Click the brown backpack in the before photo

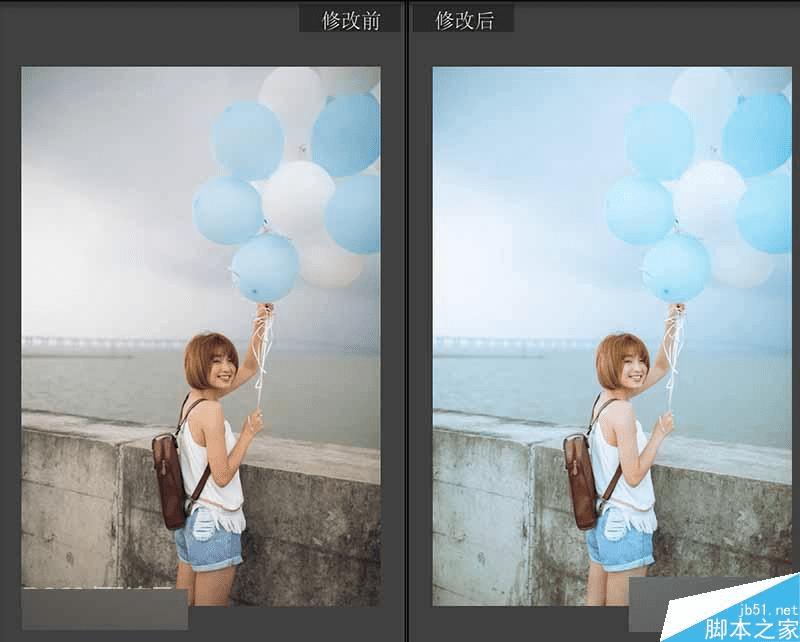point(169,480)
